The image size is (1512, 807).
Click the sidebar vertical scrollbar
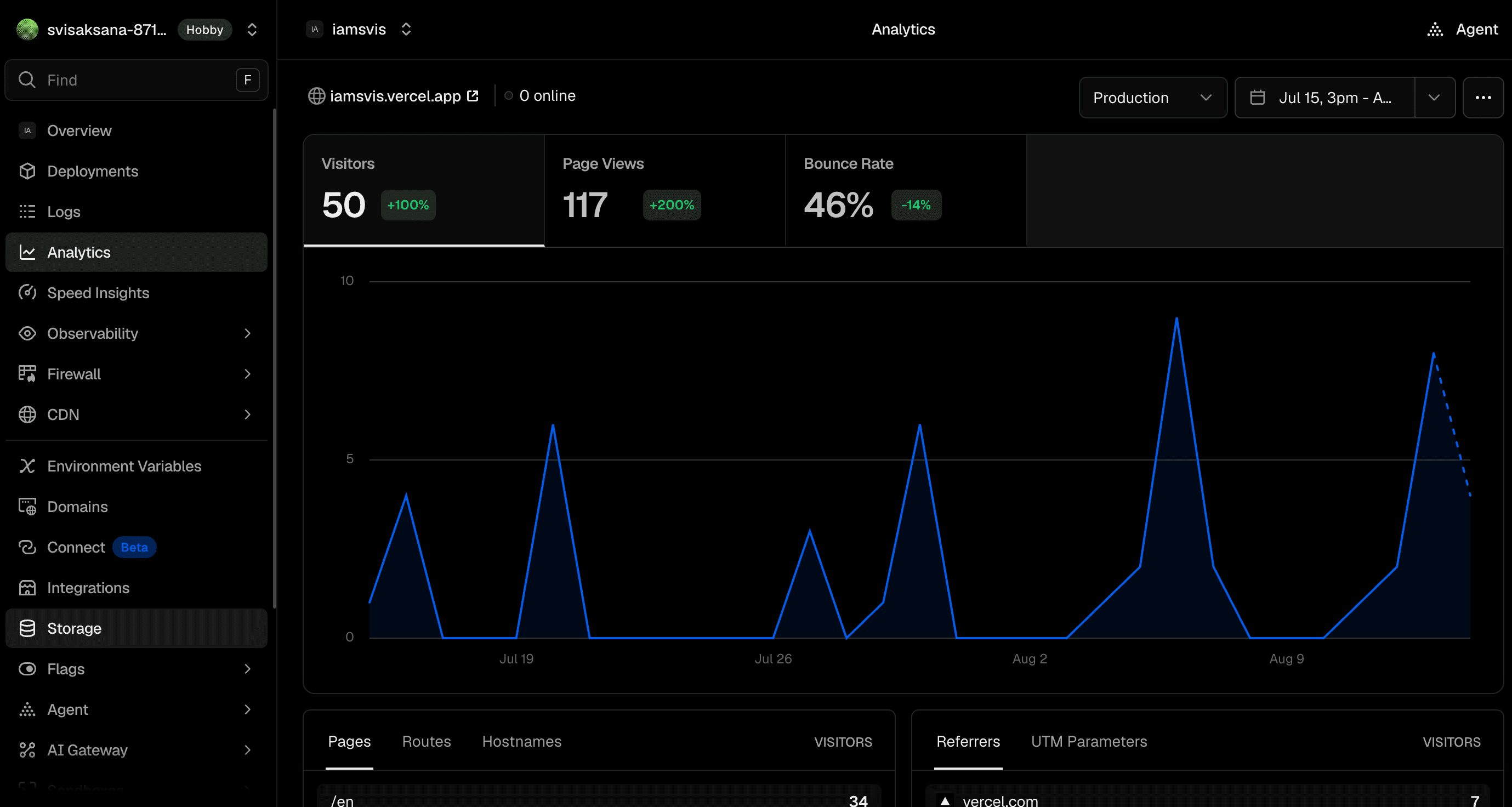(x=274, y=358)
